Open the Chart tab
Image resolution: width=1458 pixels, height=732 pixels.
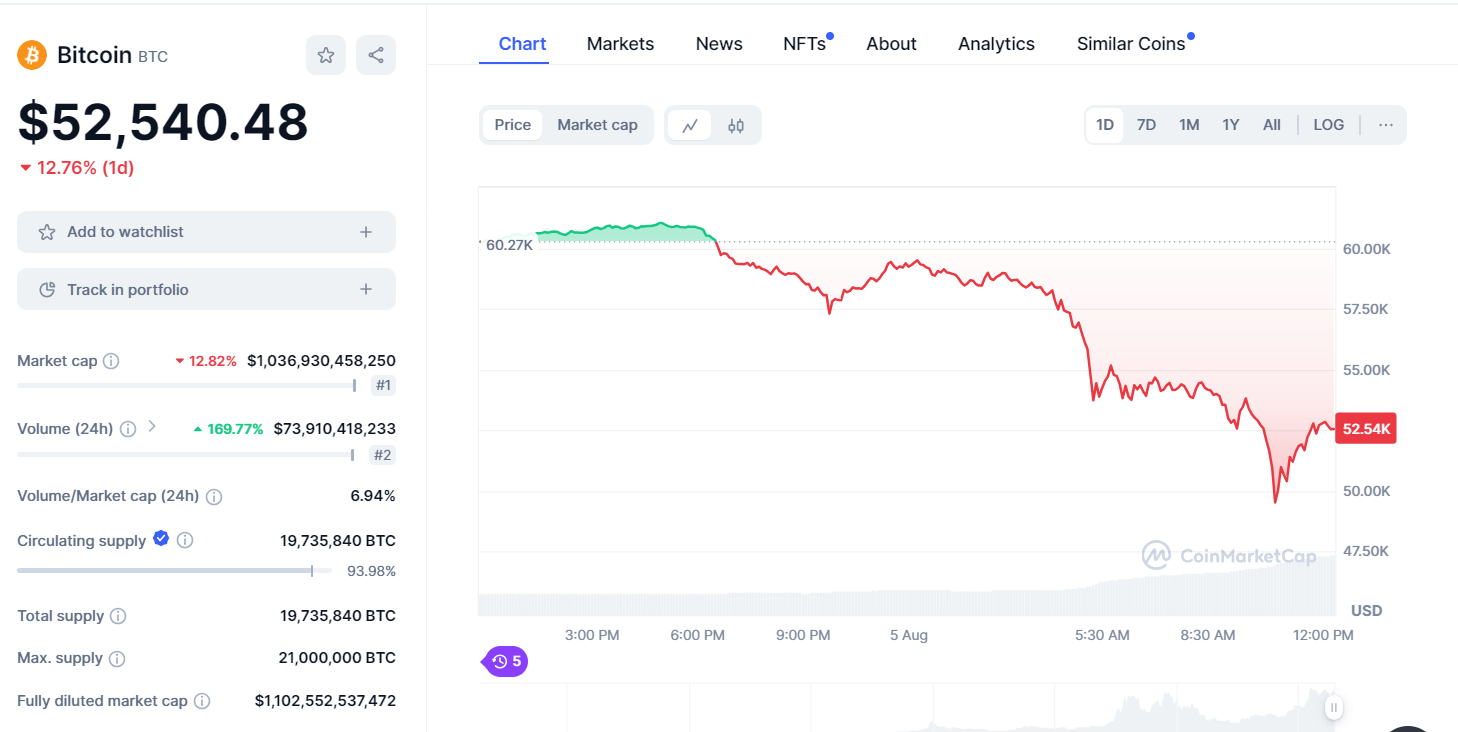click(x=522, y=44)
